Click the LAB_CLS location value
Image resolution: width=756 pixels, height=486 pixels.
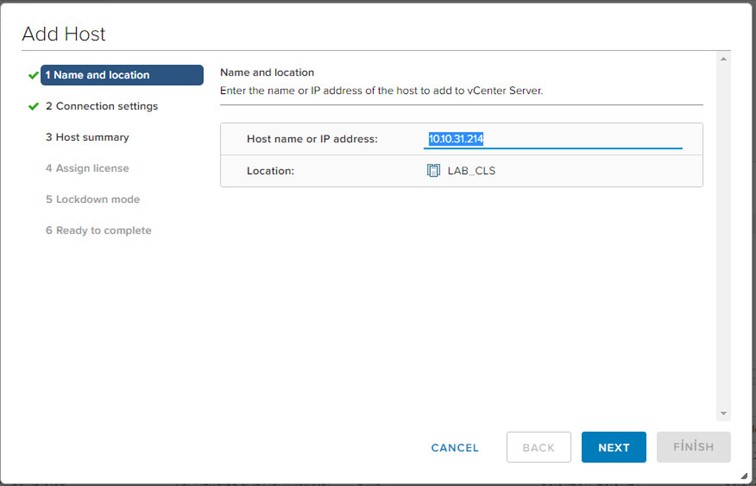pos(471,171)
